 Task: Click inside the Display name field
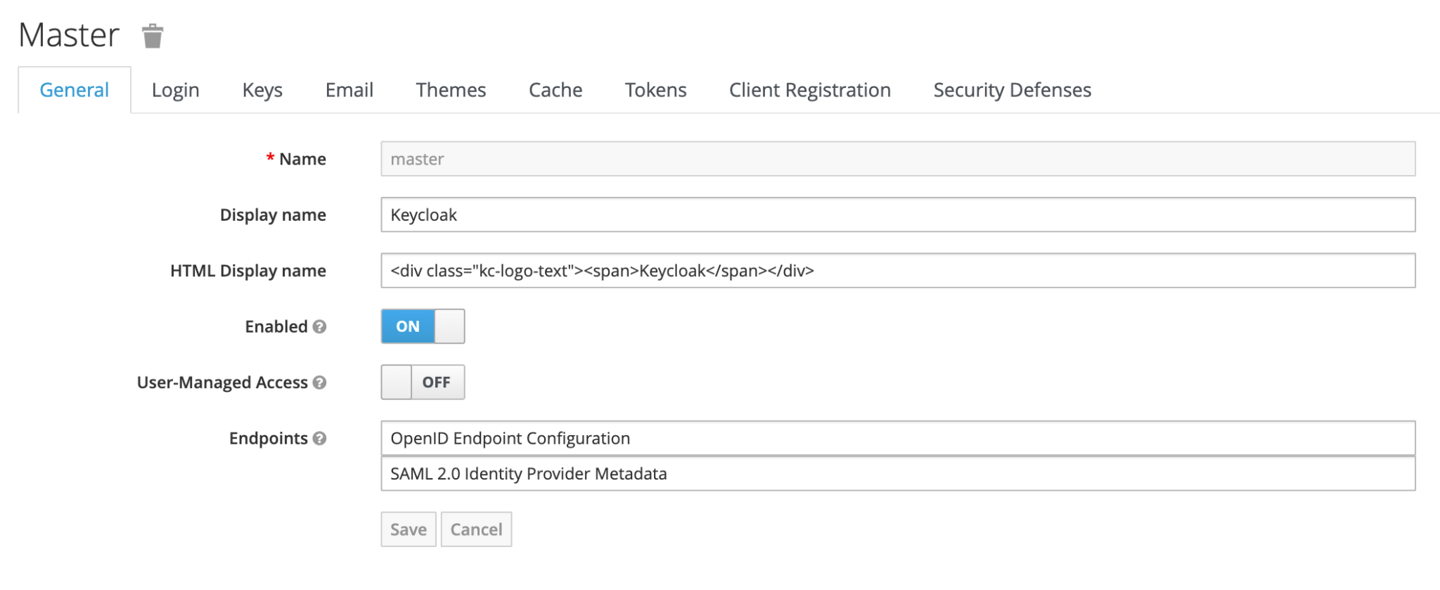(700, 214)
